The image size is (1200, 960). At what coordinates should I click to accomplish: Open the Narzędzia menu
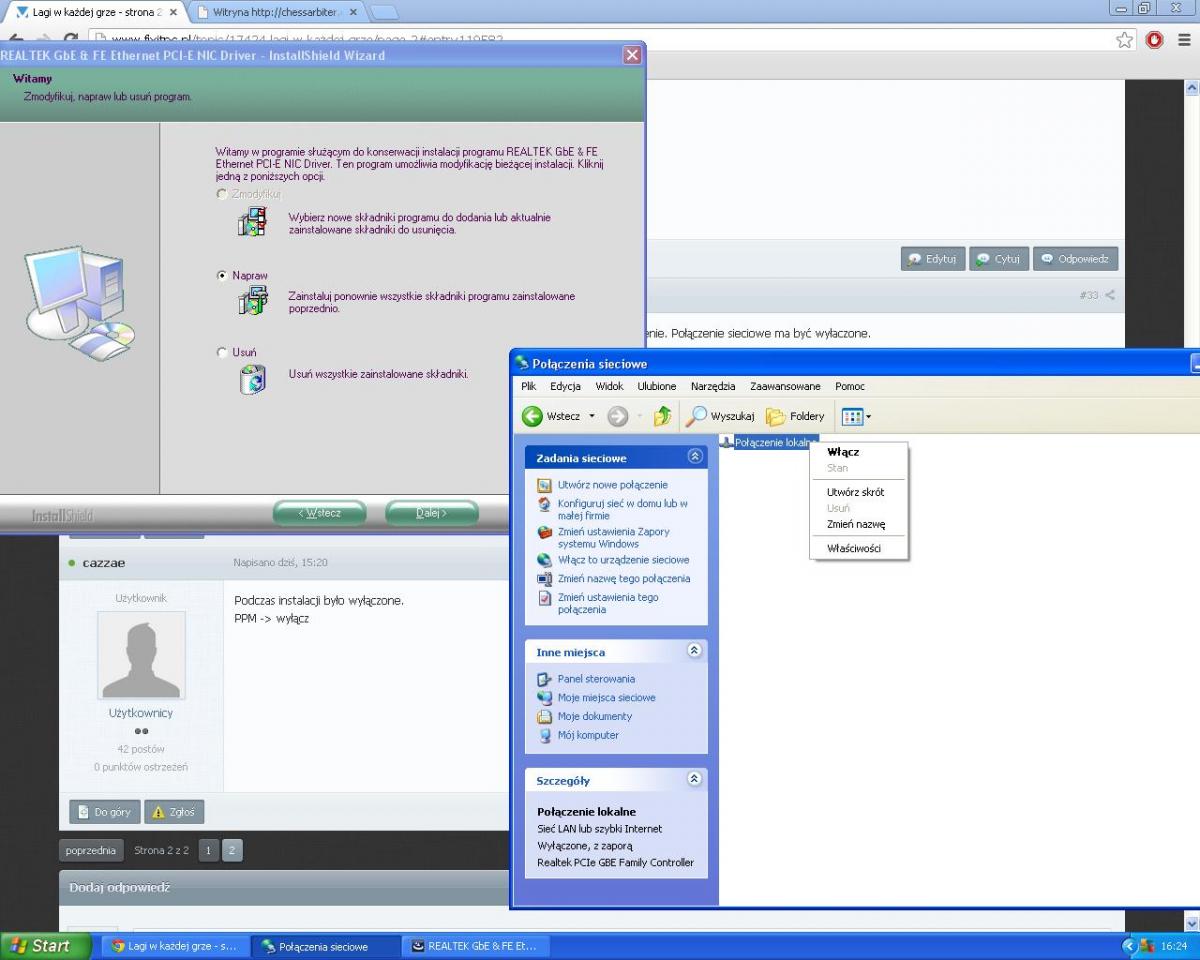pyautogui.click(x=713, y=386)
